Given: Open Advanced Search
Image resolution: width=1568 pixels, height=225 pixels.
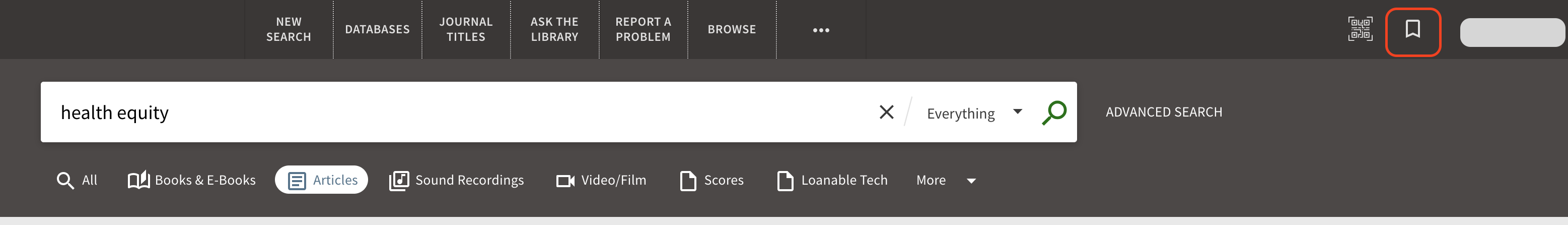Looking at the screenshot, I should pos(1164,112).
